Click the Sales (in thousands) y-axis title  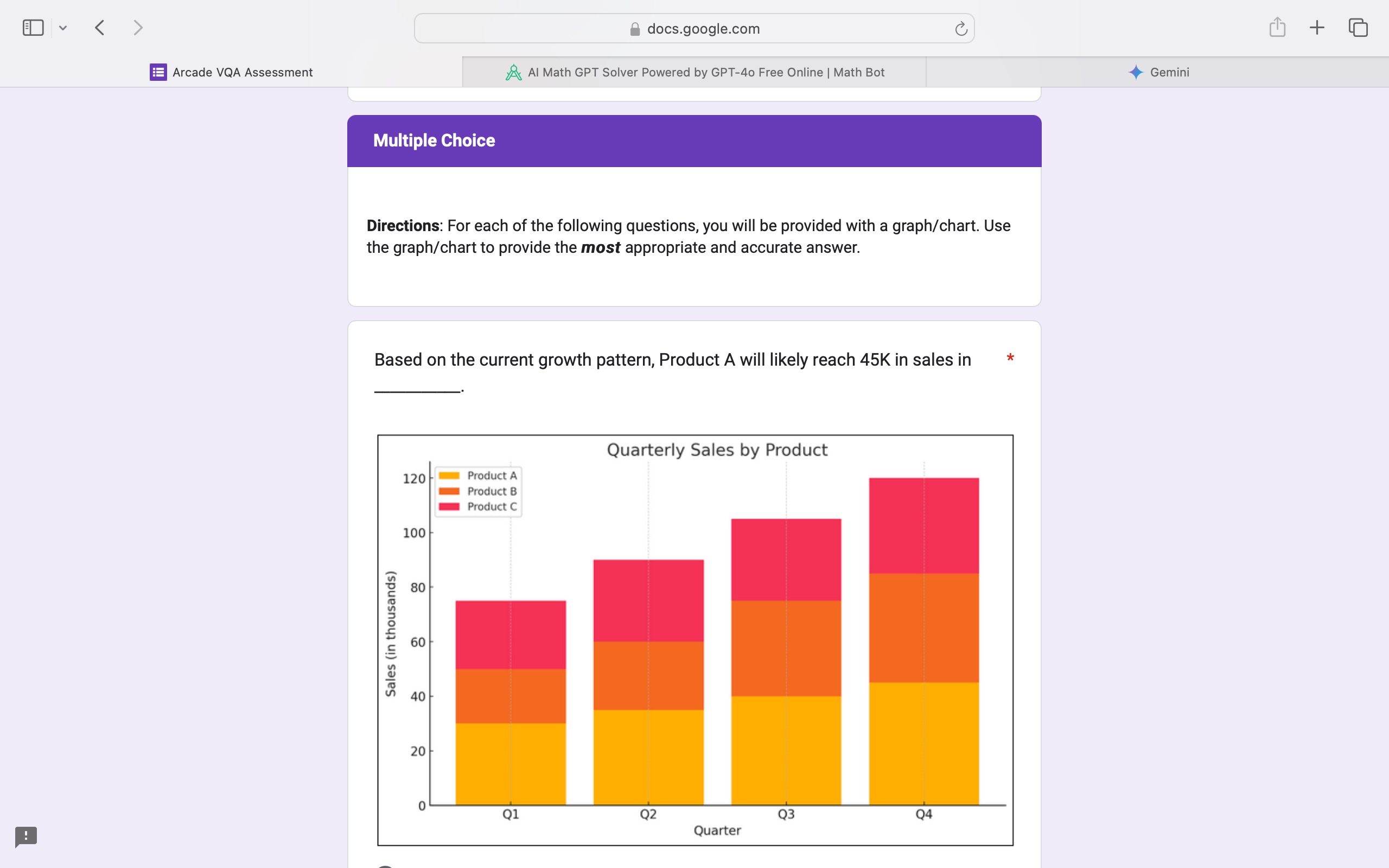coord(390,634)
